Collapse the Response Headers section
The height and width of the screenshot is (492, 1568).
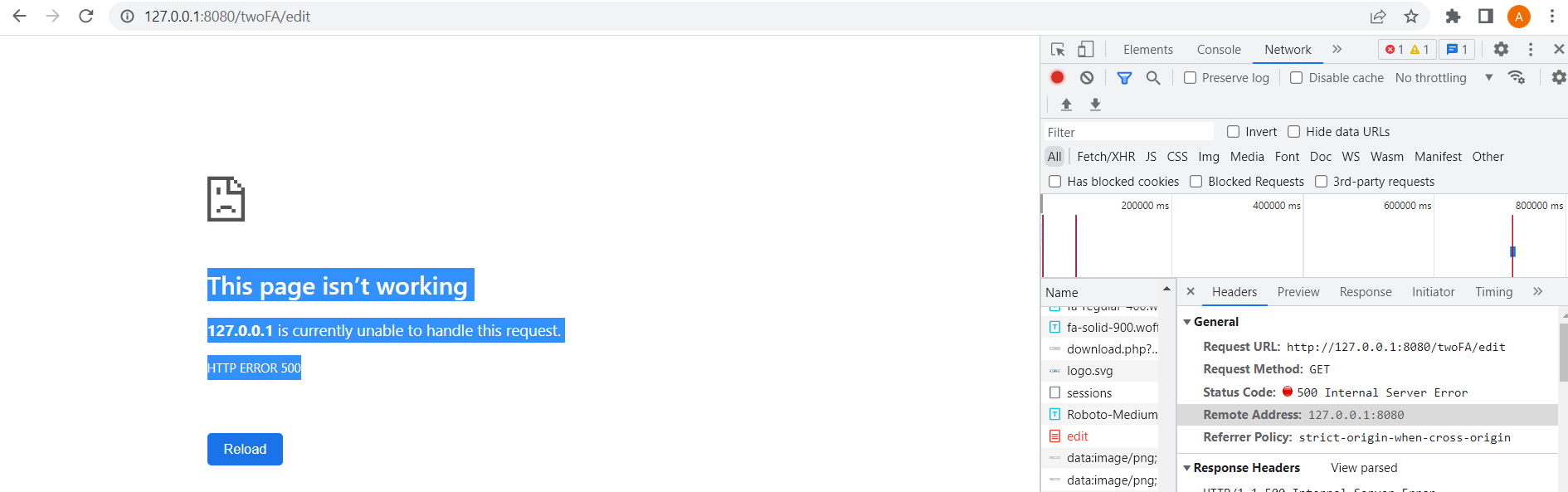point(1187,467)
